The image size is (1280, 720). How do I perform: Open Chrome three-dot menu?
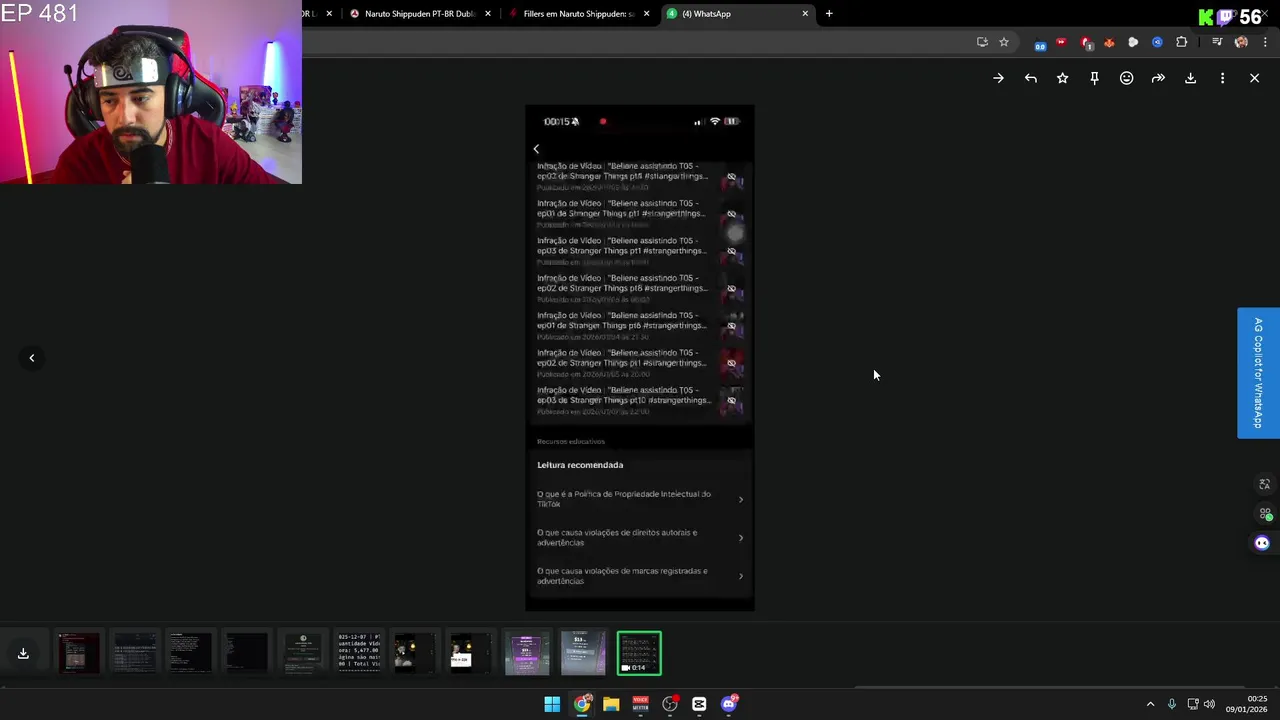pyautogui.click(x=1265, y=42)
